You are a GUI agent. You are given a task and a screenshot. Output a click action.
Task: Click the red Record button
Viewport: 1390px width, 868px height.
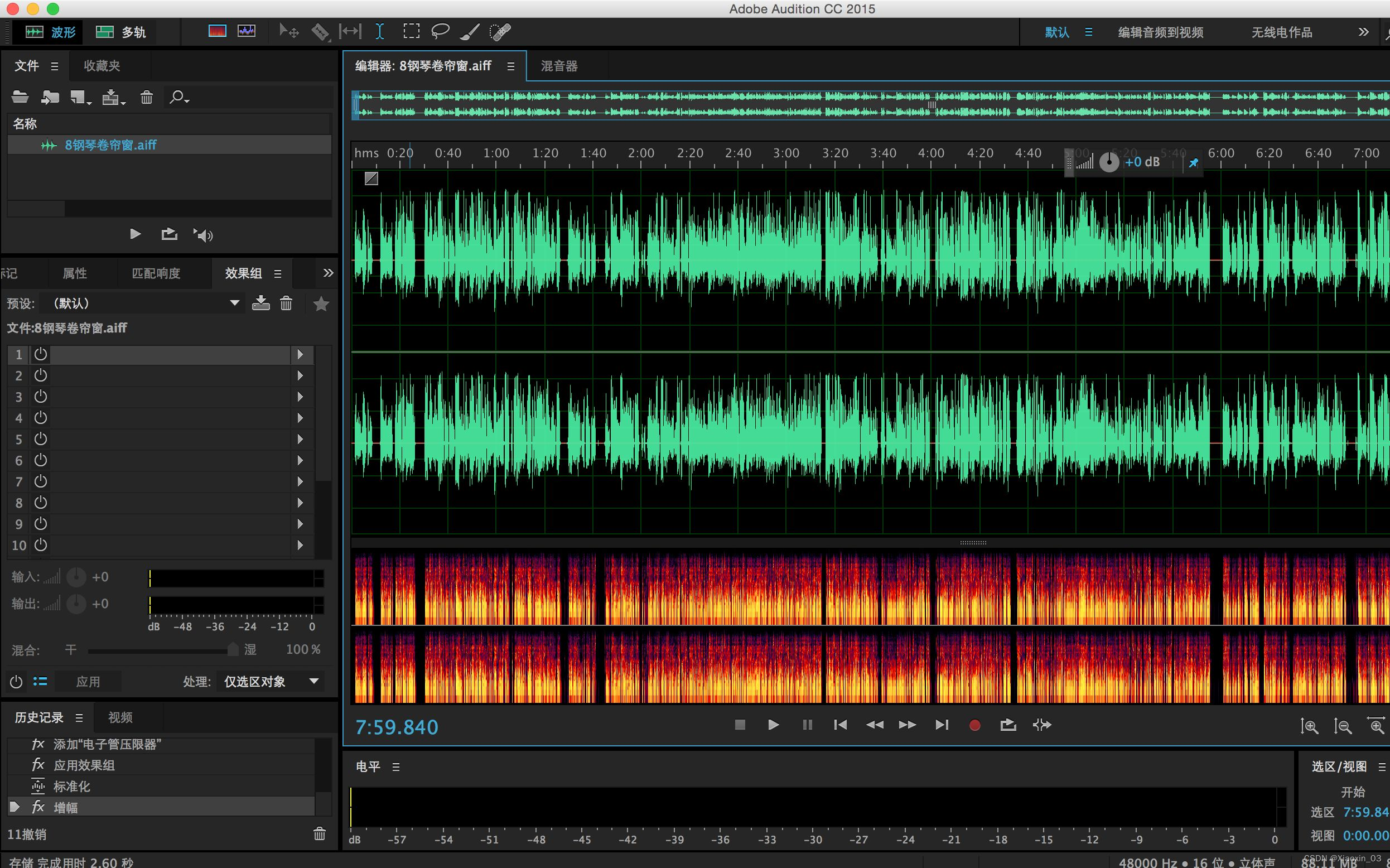[x=974, y=725]
